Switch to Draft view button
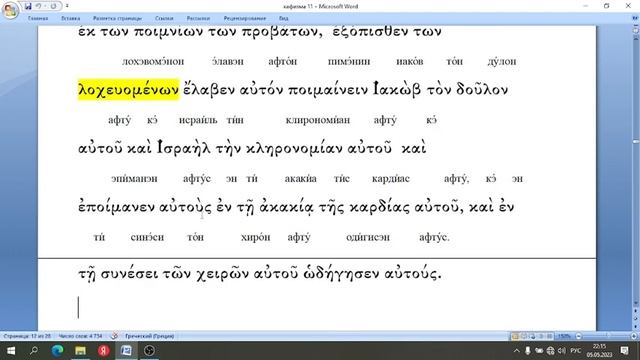 pos(550,336)
